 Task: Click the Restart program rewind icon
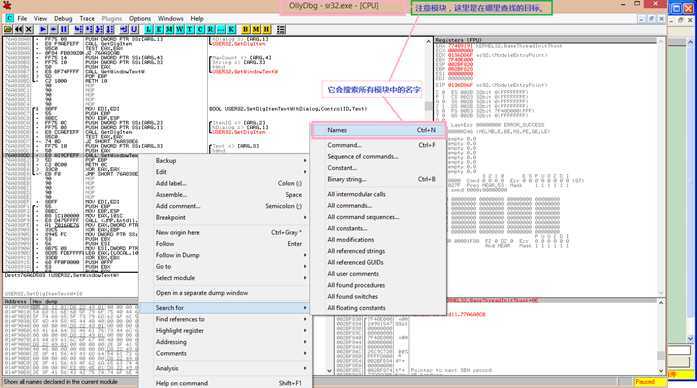18,29
